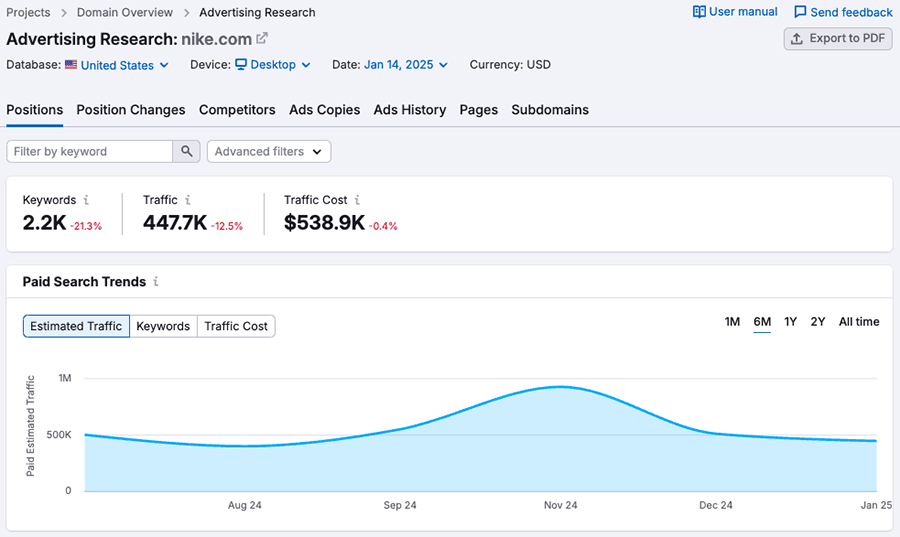Screen dimensions: 900x537
Task: Open the Ads Copies tab
Action: (x=324, y=110)
